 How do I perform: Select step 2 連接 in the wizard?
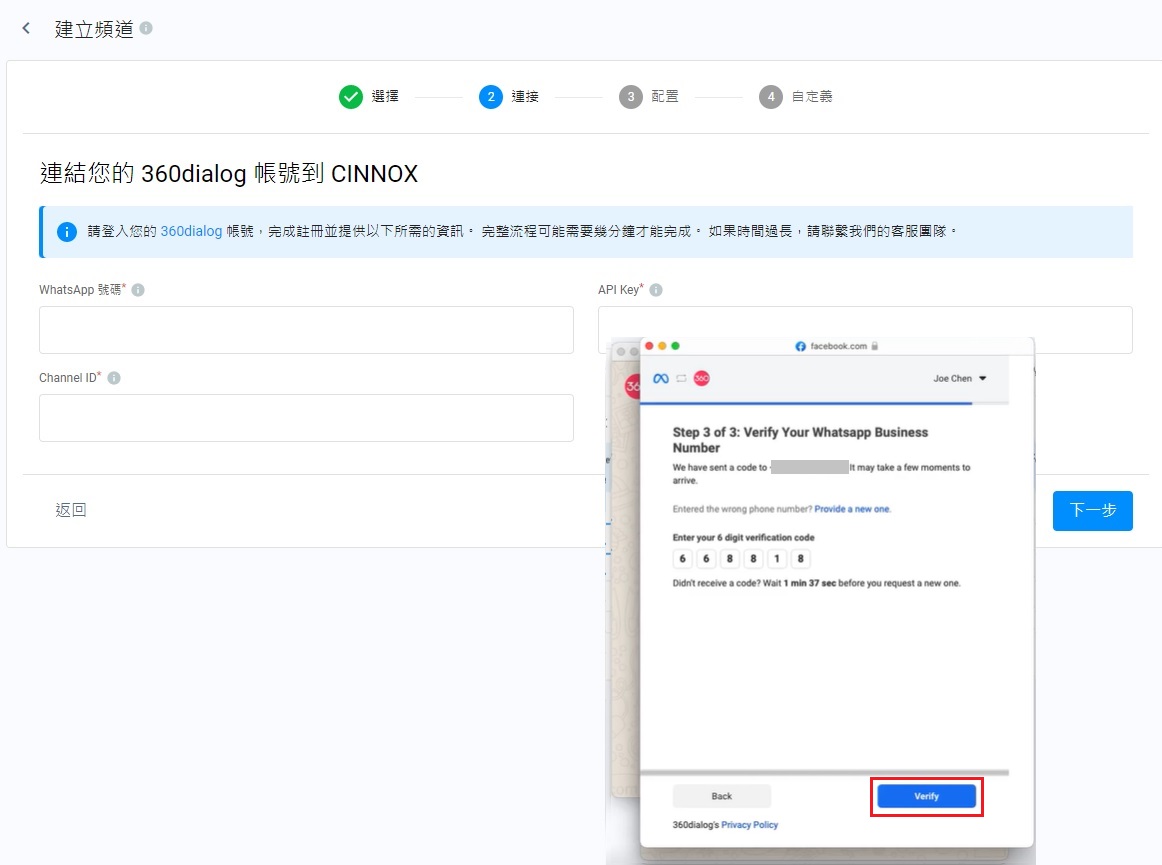point(491,96)
